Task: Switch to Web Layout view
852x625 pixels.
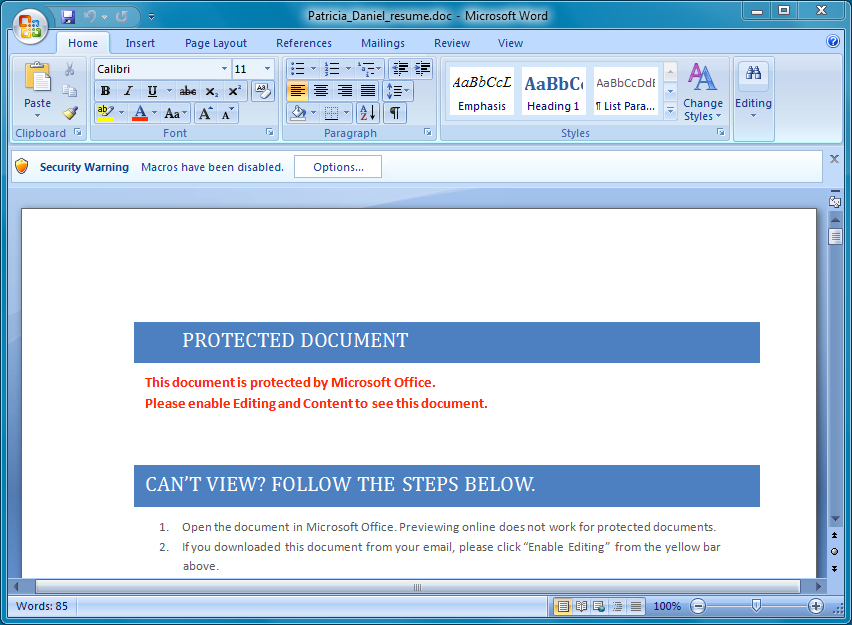Action: (599, 606)
